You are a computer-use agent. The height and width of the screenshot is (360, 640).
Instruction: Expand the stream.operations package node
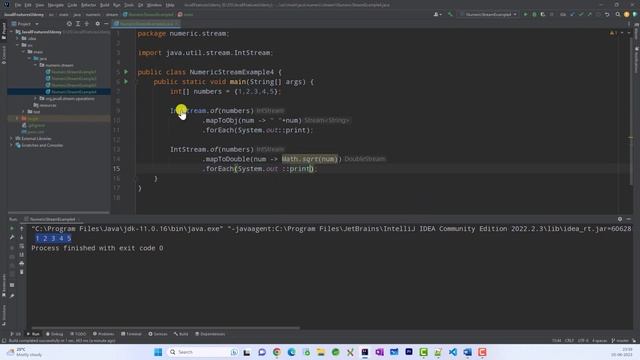pos(36,98)
